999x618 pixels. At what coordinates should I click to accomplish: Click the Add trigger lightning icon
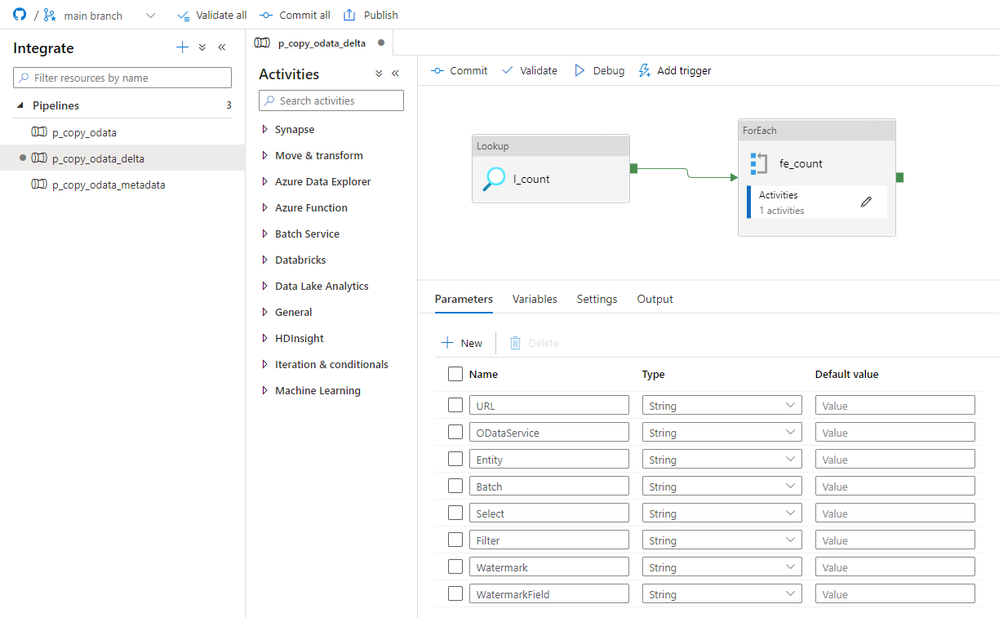click(x=644, y=71)
